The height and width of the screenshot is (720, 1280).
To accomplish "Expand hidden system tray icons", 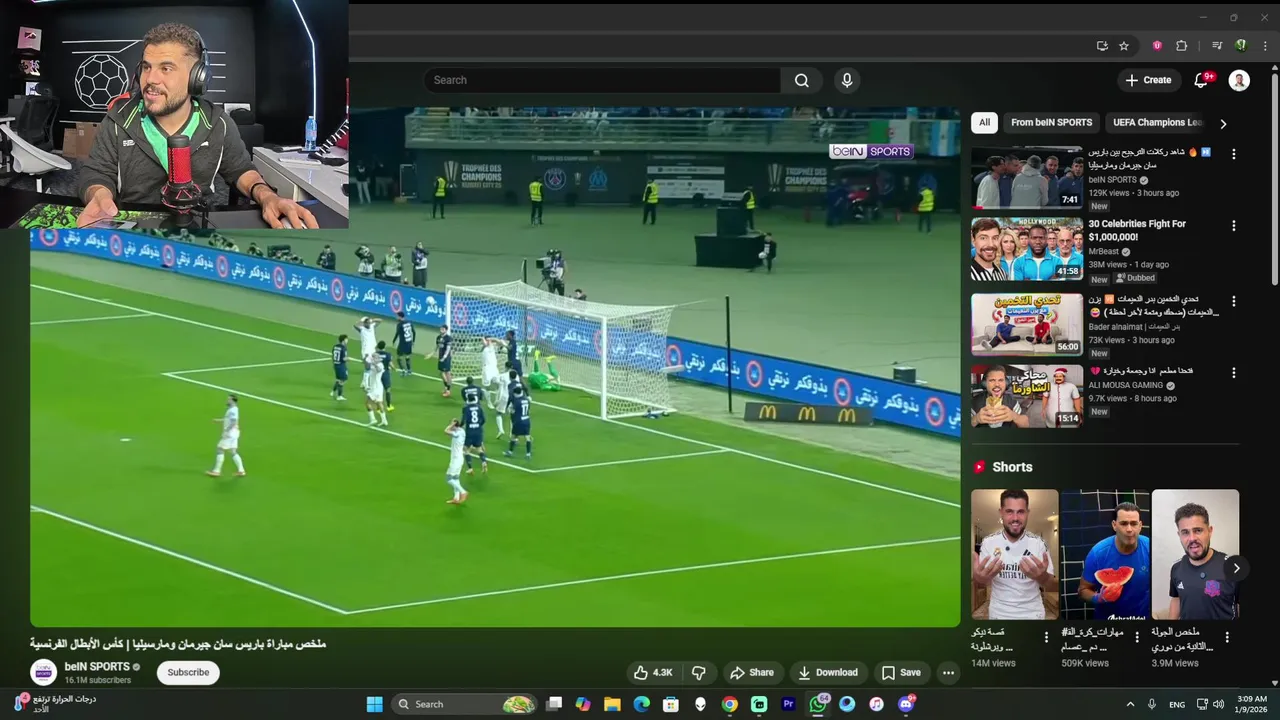I will coord(1130,704).
